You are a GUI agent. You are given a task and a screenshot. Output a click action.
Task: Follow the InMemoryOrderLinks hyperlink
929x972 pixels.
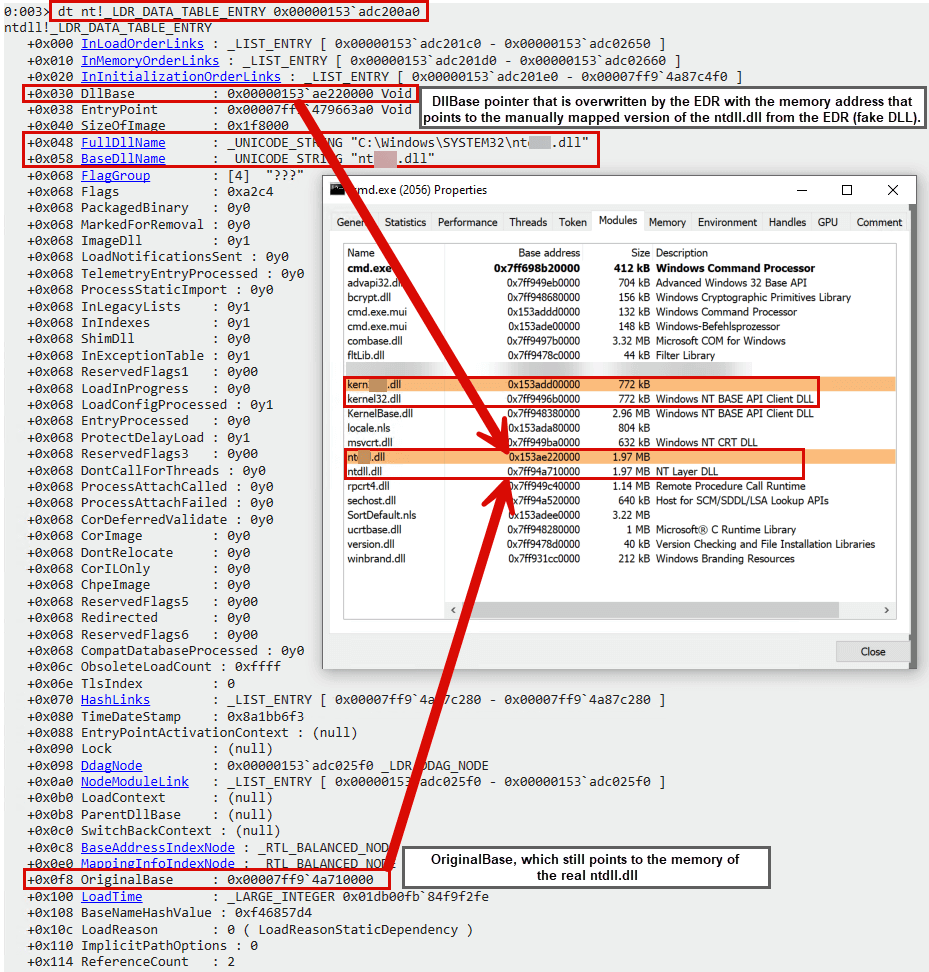(x=150, y=60)
